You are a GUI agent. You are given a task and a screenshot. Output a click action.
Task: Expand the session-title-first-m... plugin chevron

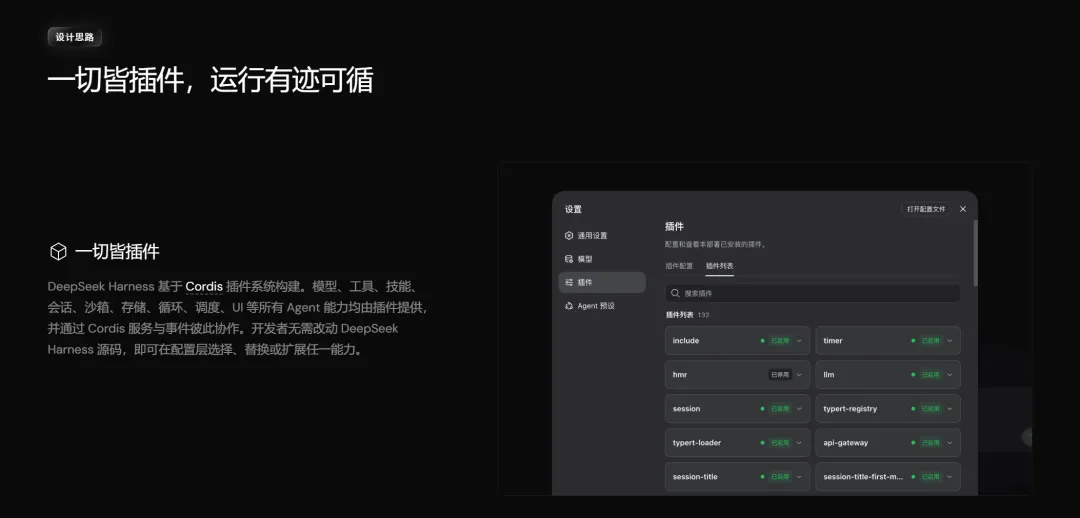[950, 477]
